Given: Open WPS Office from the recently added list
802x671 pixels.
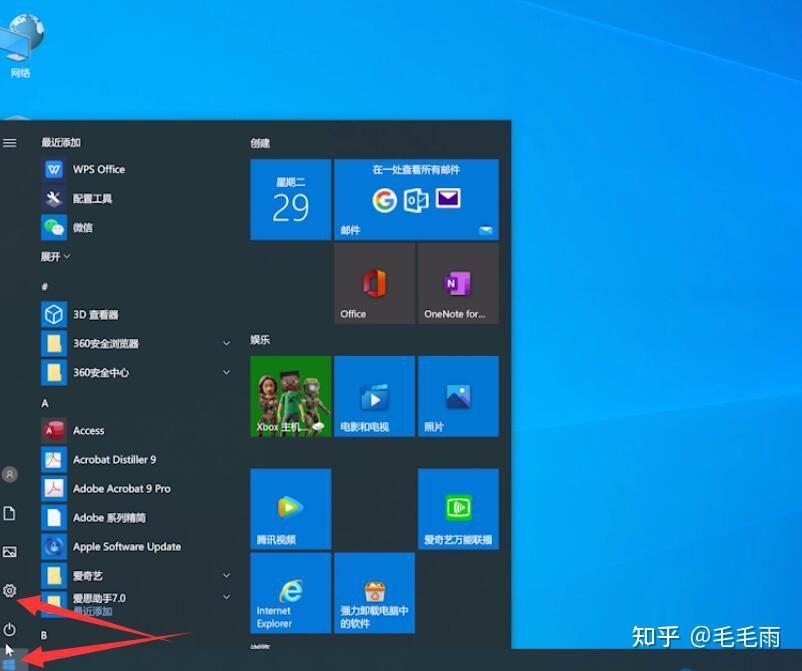Looking at the screenshot, I should [x=97, y=169].
